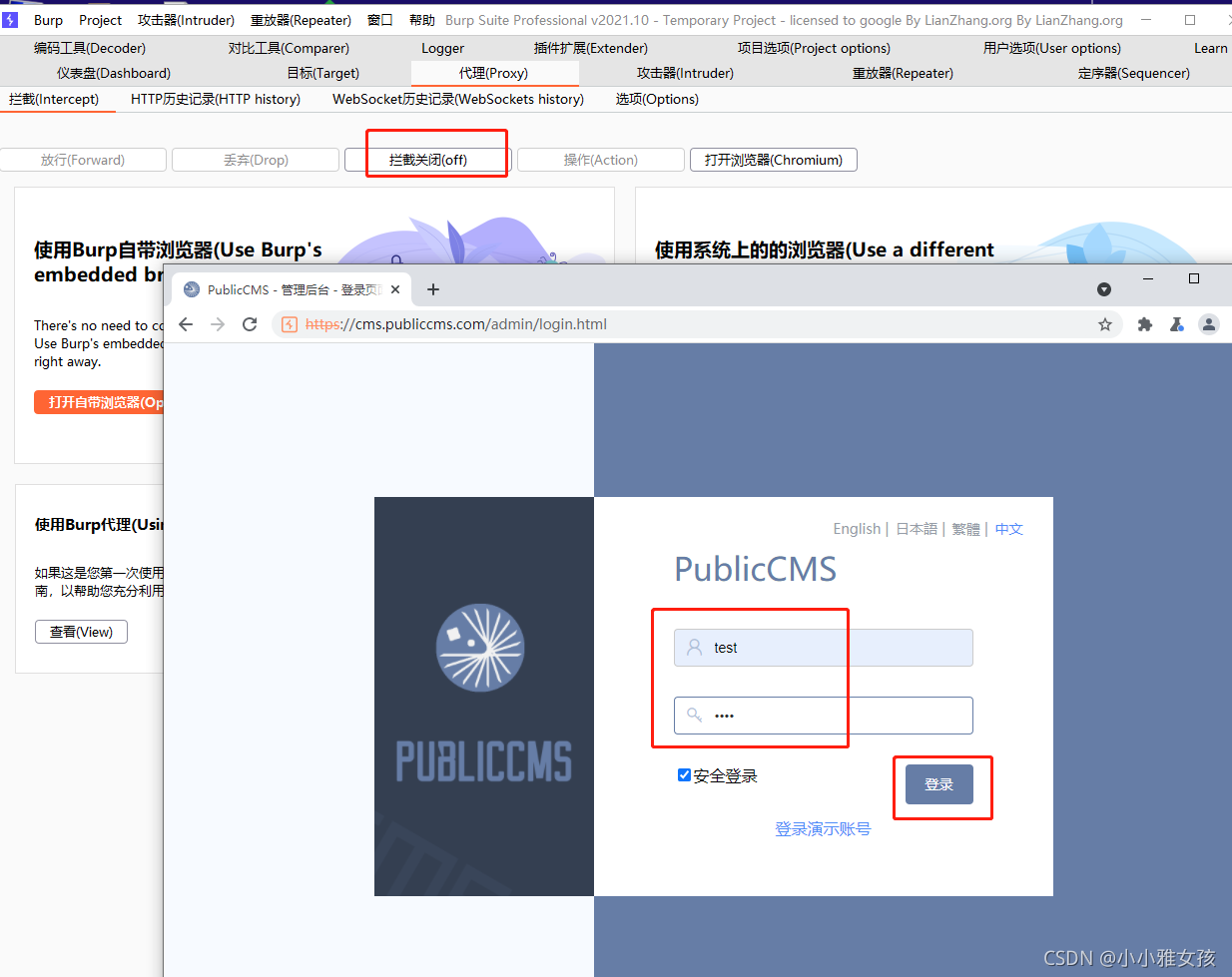The image size is (1232, 977).
Task: Switch to 仪表盘(Dashboard) tab
Action: (x=113, y=73)
